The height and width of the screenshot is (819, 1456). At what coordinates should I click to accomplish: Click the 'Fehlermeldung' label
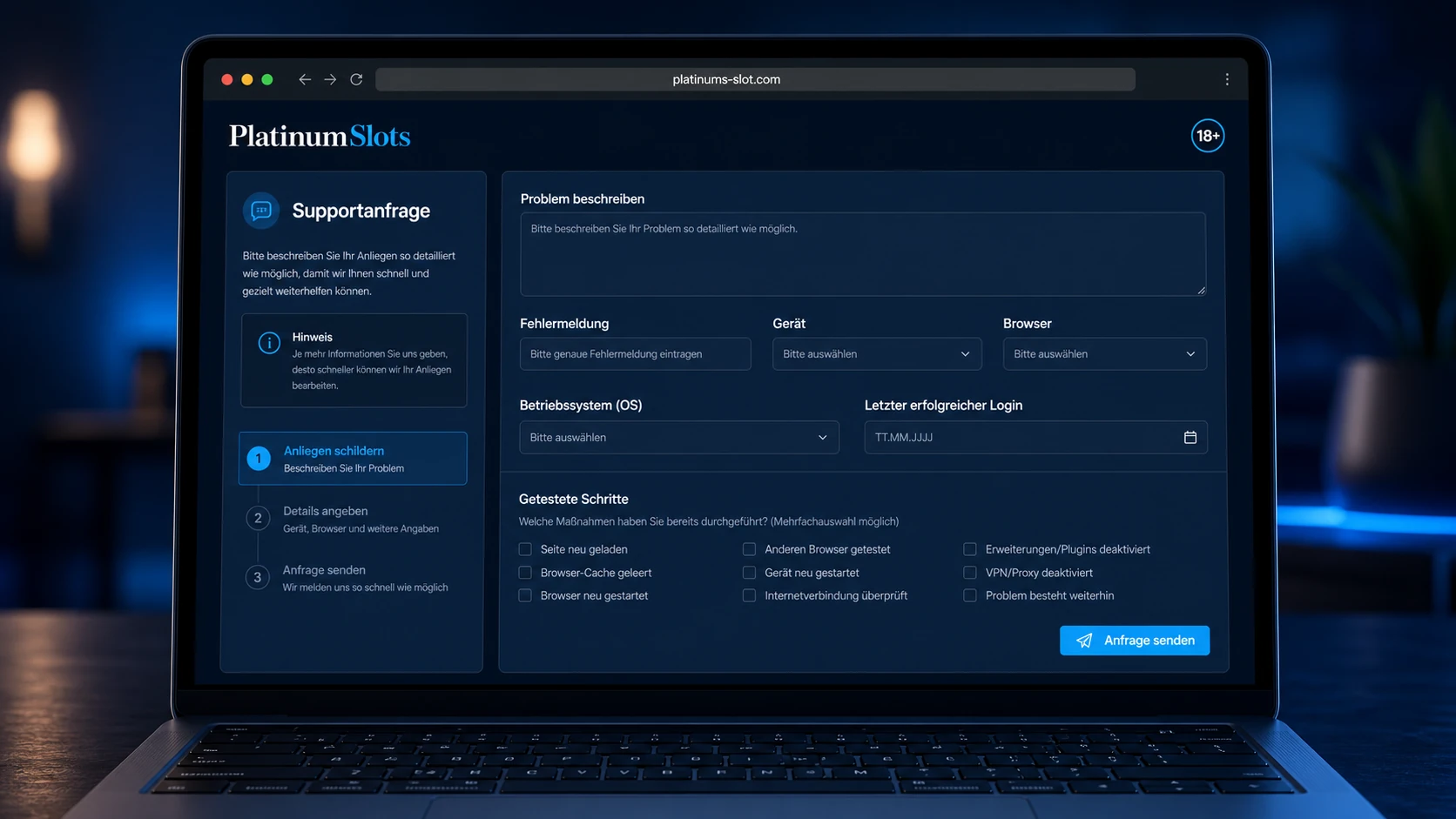pos(564,323)
